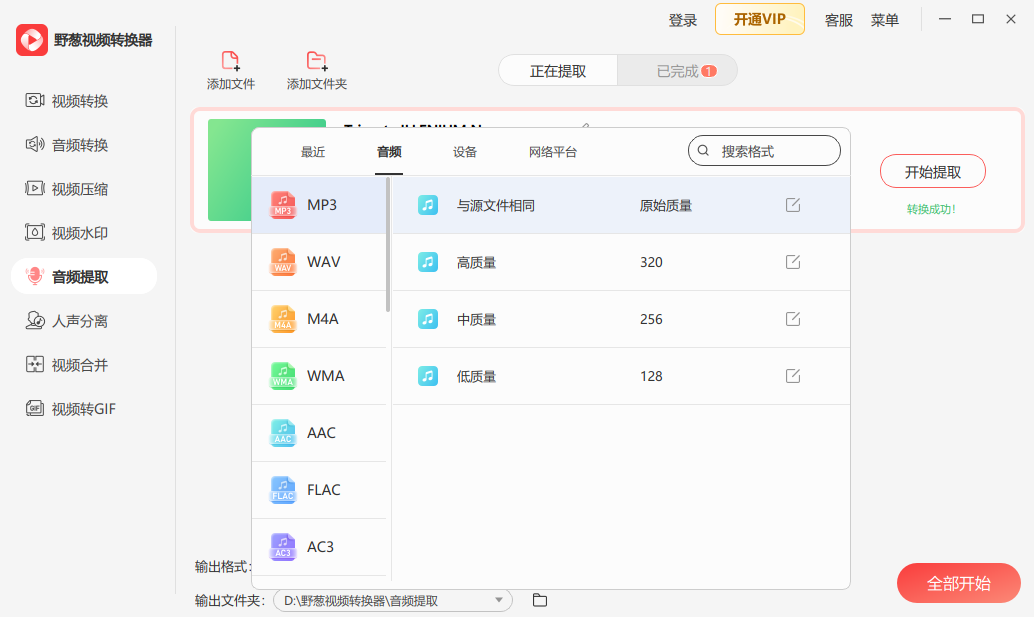
Task: Select the 低质量 128 quality option
Action: coord(560,375)
